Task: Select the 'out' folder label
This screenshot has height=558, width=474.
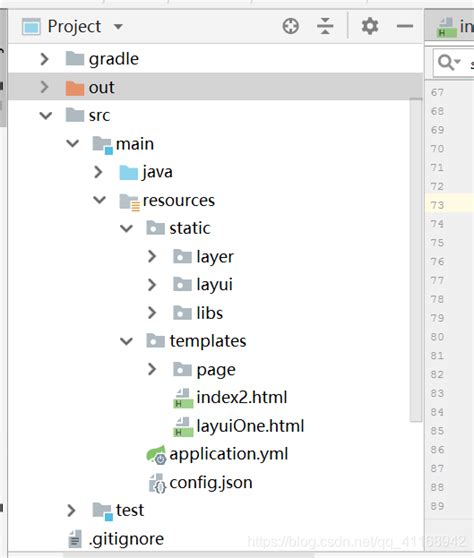Action: (101, 88)
